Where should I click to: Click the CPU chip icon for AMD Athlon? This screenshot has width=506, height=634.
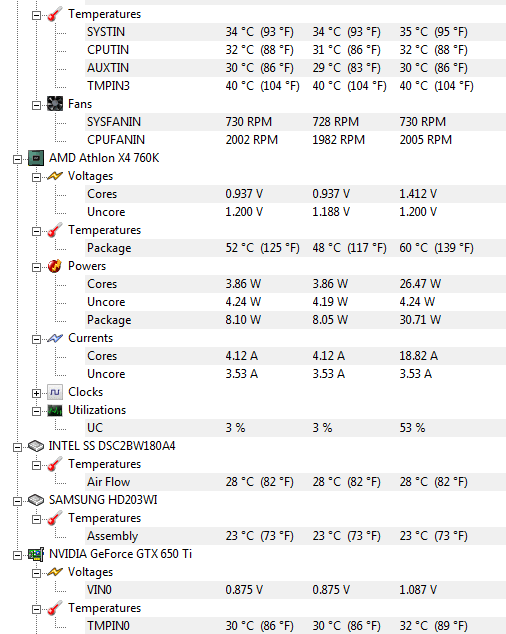[x=36, y=158]
